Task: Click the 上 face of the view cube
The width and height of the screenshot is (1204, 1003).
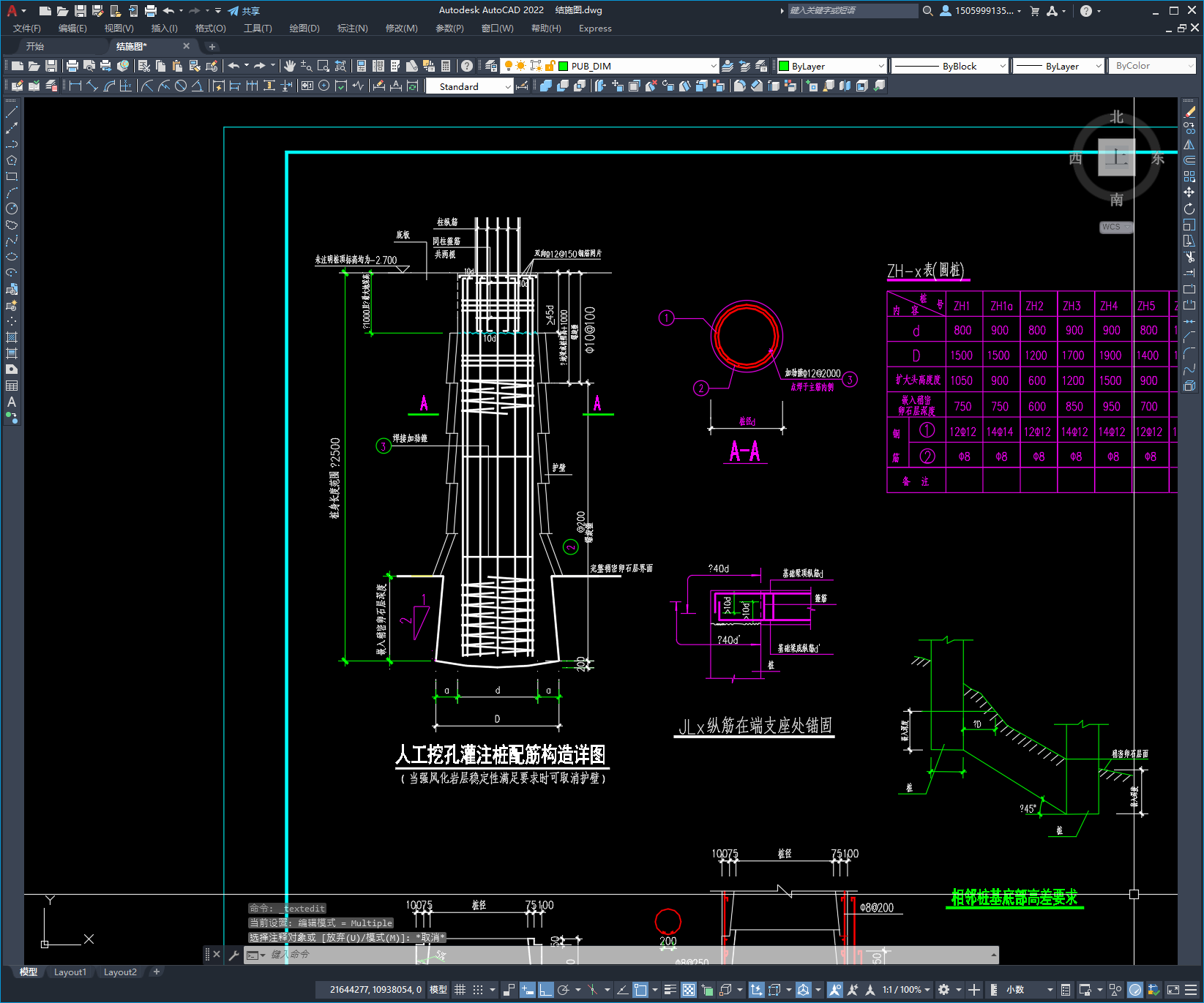Action: click(1116, 157)
